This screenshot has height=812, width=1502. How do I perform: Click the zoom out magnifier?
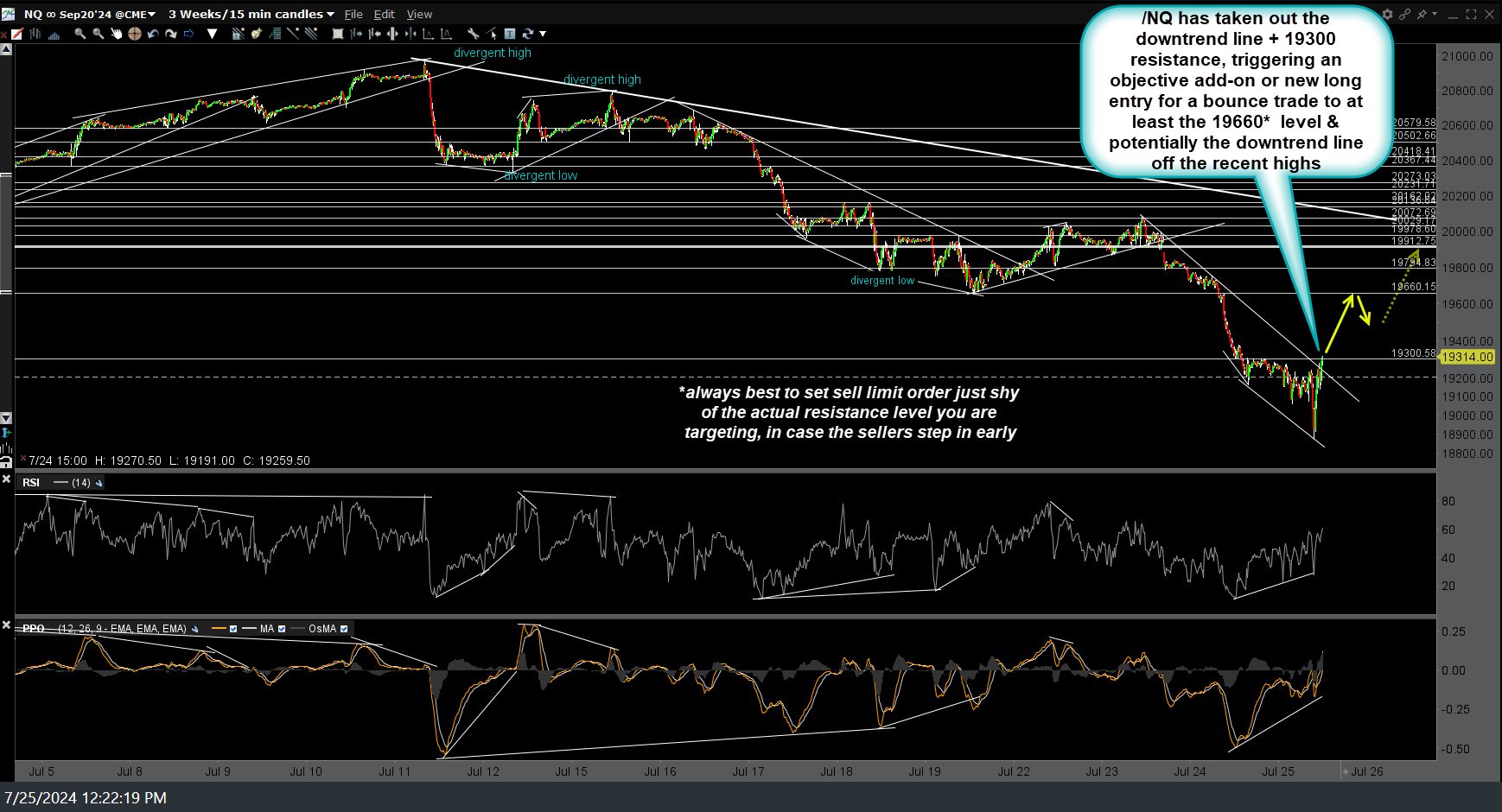coord(98,34)
